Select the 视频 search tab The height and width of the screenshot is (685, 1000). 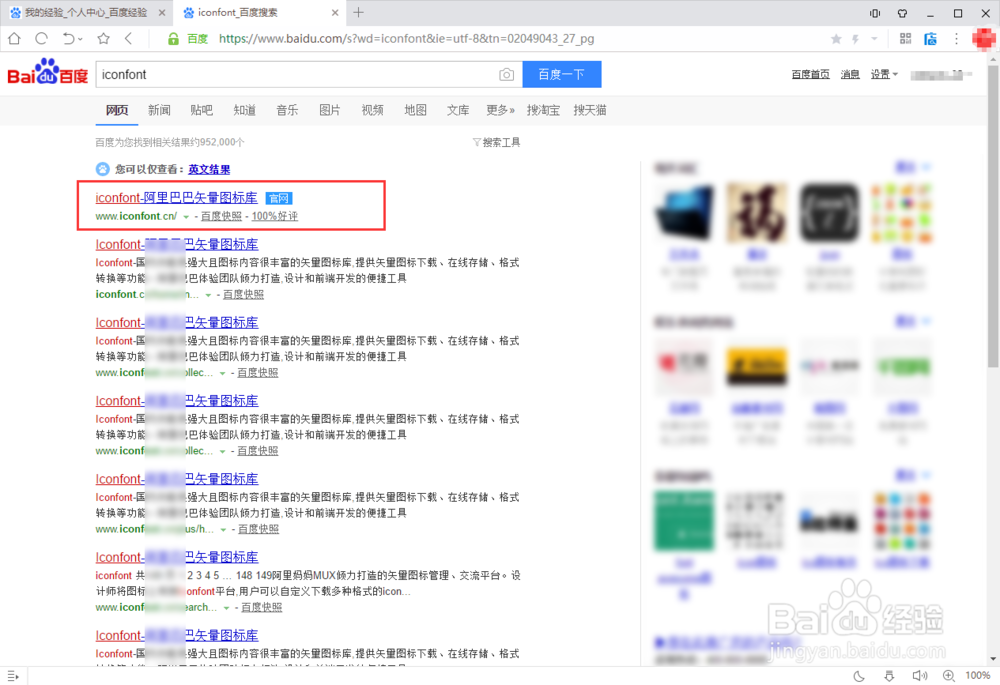click(x=372, y=110)
